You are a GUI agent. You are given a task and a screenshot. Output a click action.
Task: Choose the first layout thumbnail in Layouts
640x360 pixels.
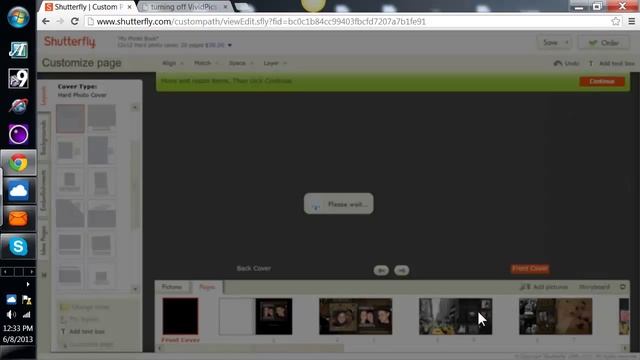[x=70, y=118]
